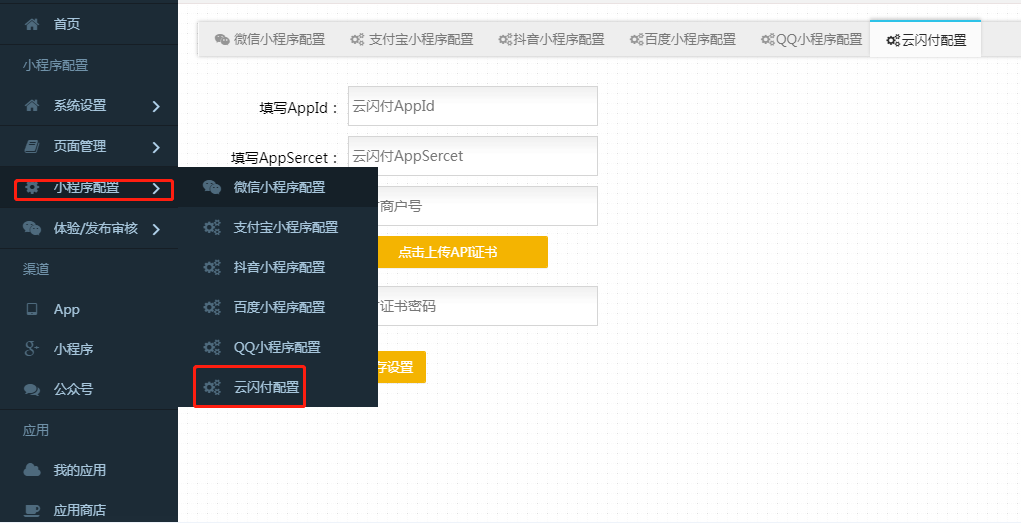Open 我的应用 in sidebar
This screenshot has height=523, width=1021.
(89, 470)
